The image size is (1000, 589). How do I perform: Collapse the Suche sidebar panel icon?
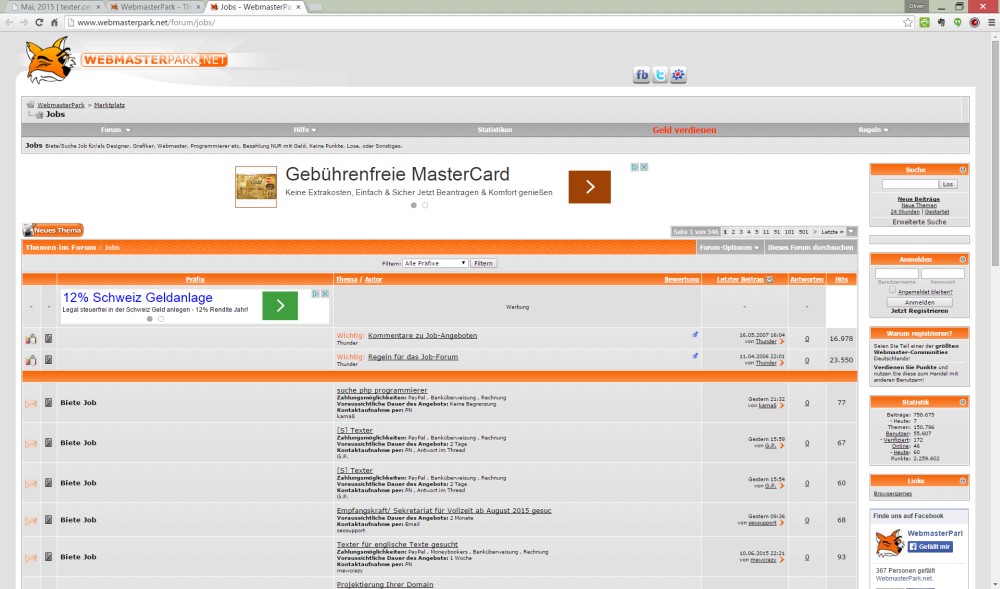tap(963, 170)
